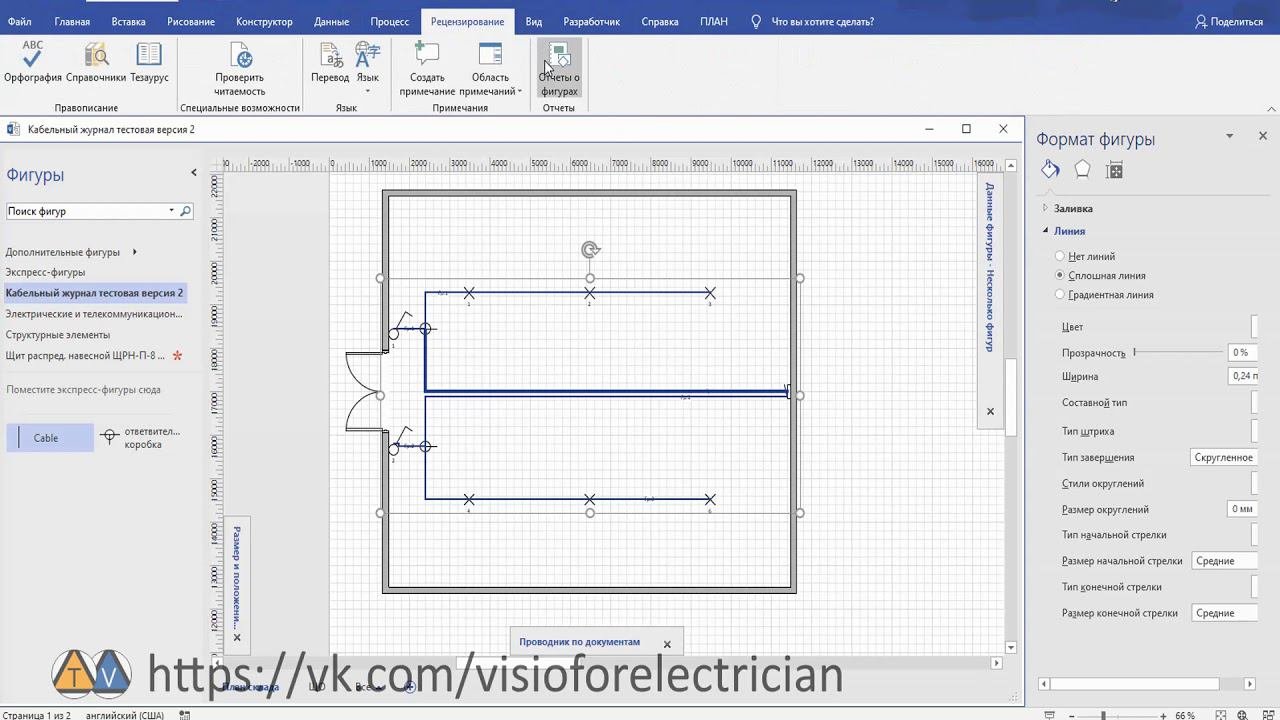
Task: Select the ответвител... коробка master shape
Action: tap(141, 438)
